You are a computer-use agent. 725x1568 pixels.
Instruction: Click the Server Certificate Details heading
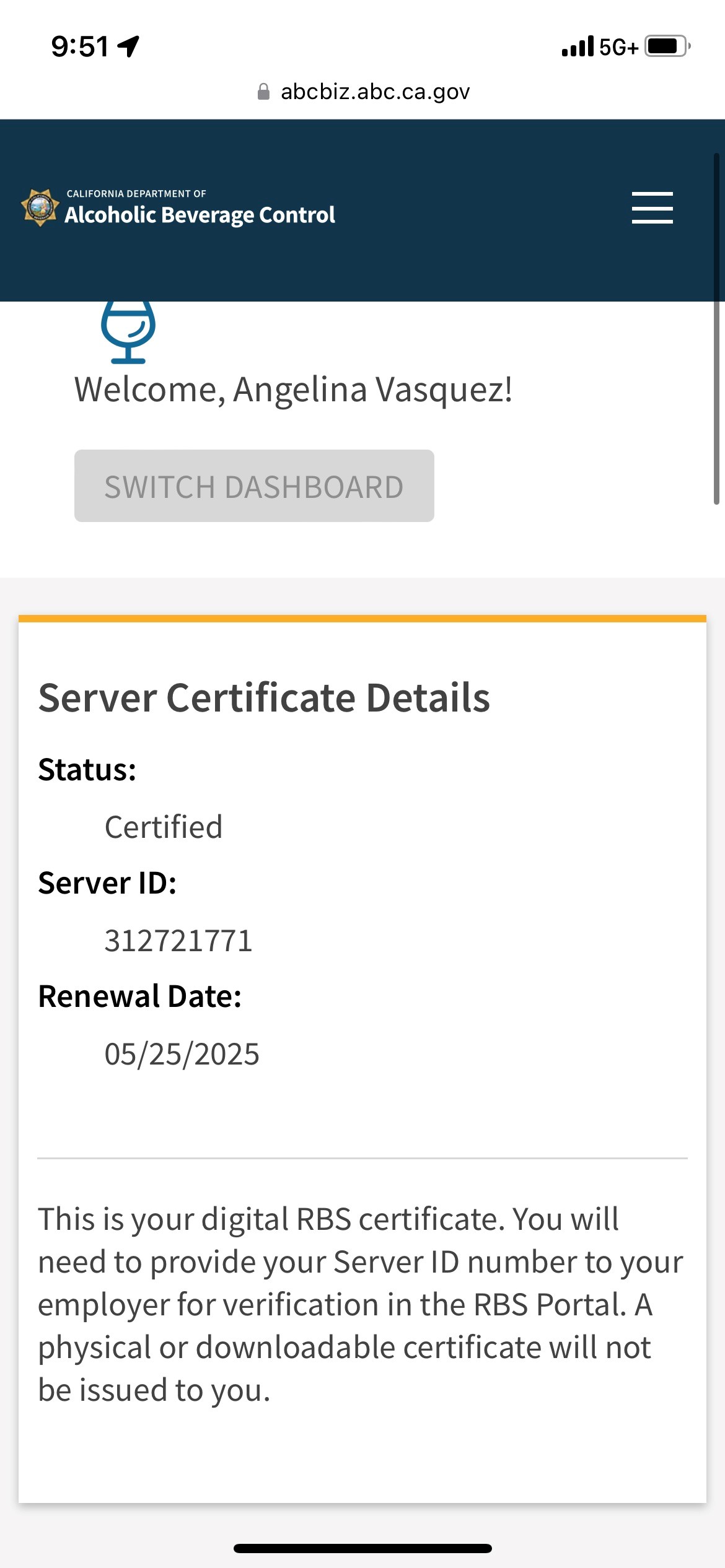(x=264, y=698)
